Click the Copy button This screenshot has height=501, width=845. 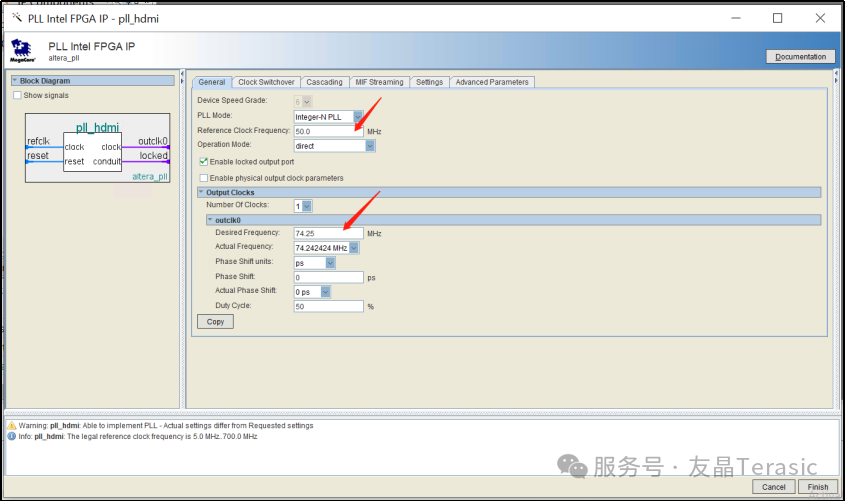215,322
